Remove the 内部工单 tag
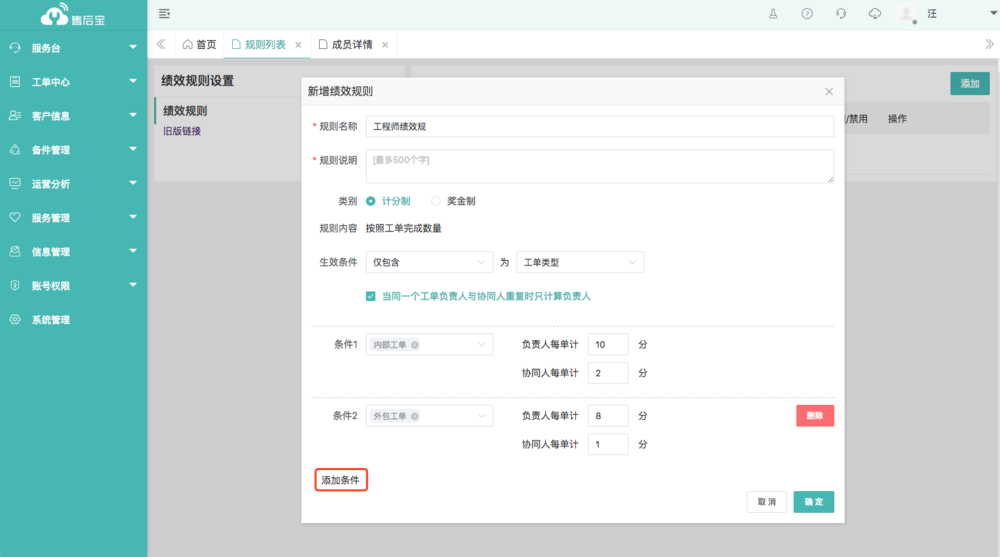 [415, 345]
